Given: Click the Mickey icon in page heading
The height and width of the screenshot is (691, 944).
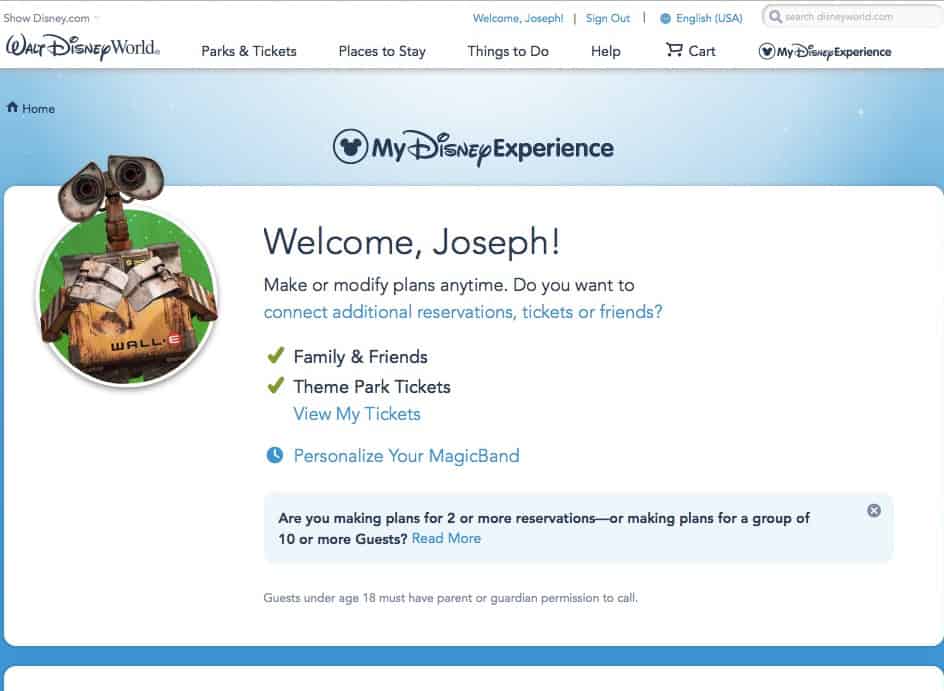Looking at the screenshot, I should tap(350, 147).
